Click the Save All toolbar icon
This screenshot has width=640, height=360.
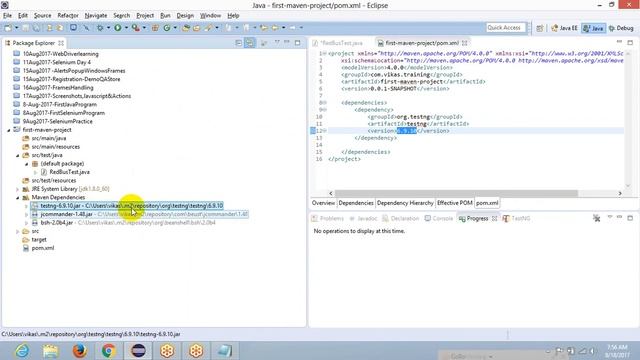tap(36, 28)
